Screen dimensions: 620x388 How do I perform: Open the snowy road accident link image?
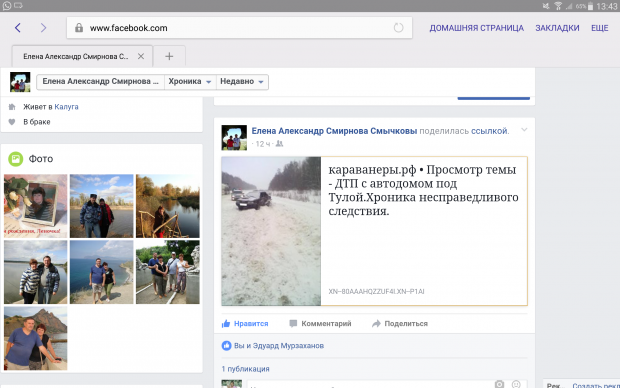coord(271,231)
